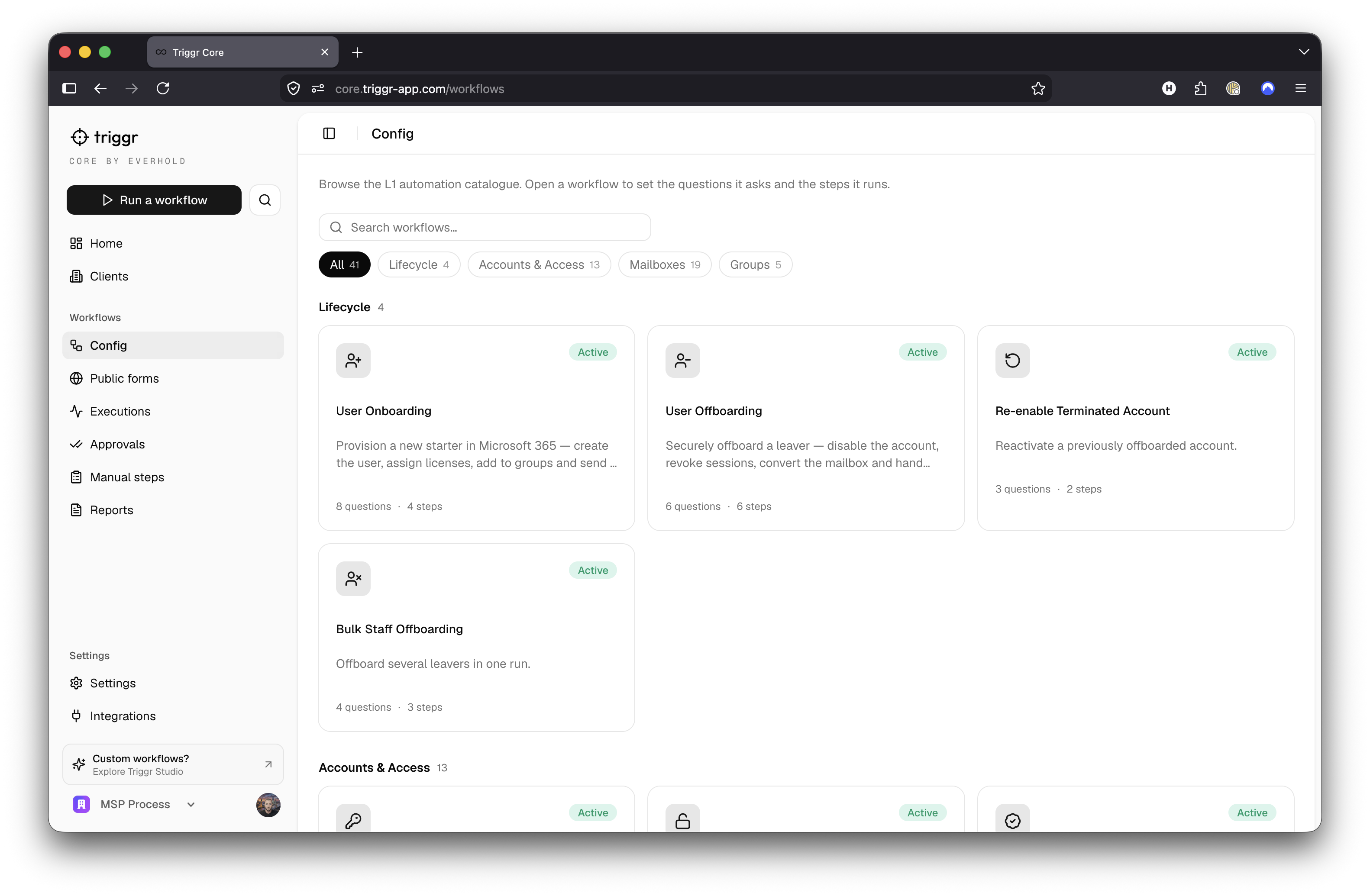The image size is (1370, 896).
Task: Focus the Search workflows field
Action: 484,227
